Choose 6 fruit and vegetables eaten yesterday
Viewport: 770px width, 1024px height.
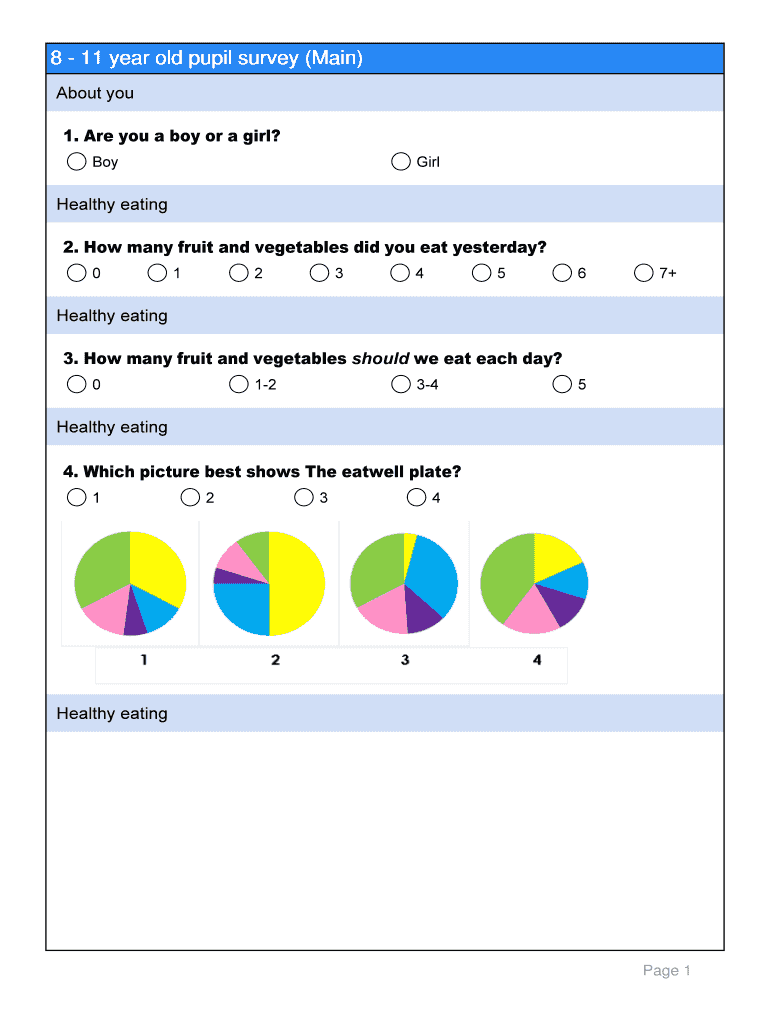pyautogui.click(x=563, y=273)
